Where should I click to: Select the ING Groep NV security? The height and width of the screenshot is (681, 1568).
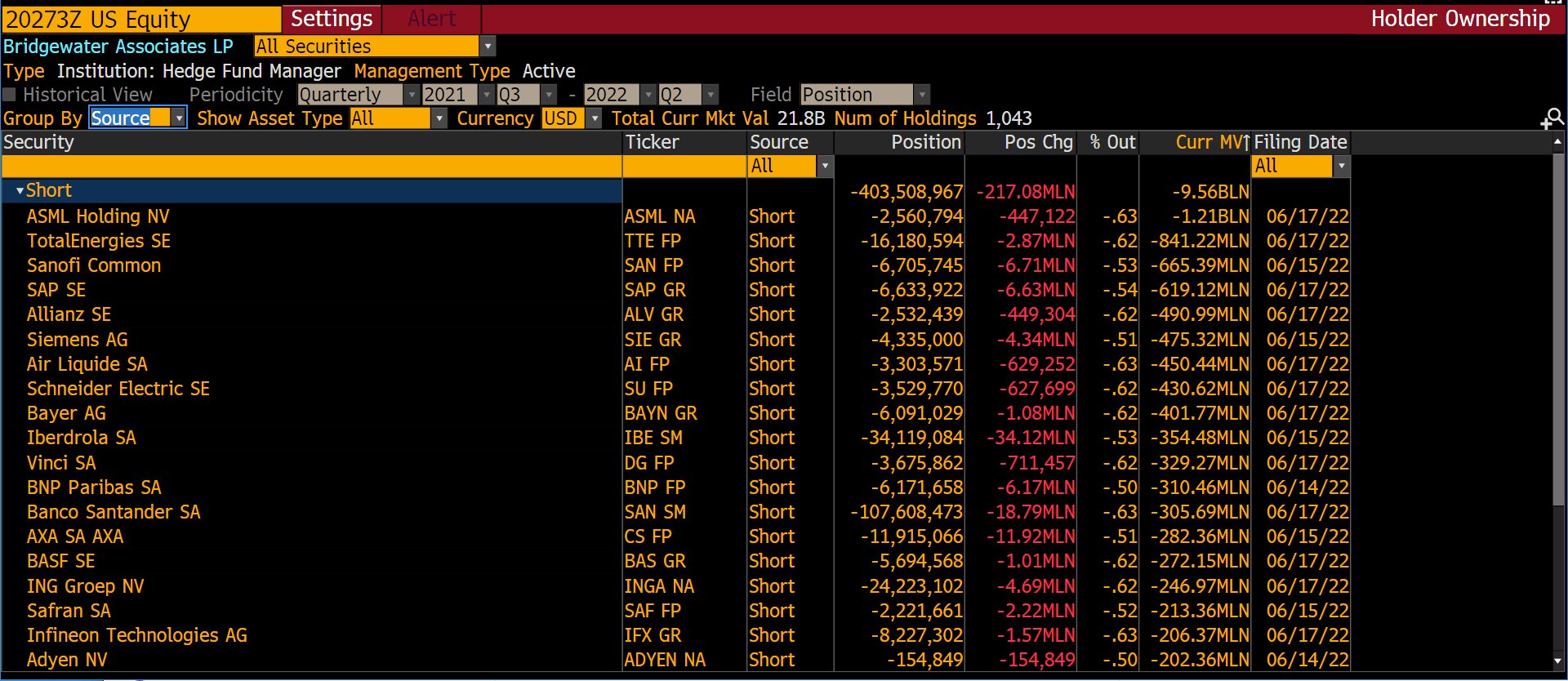coord(86,586)
